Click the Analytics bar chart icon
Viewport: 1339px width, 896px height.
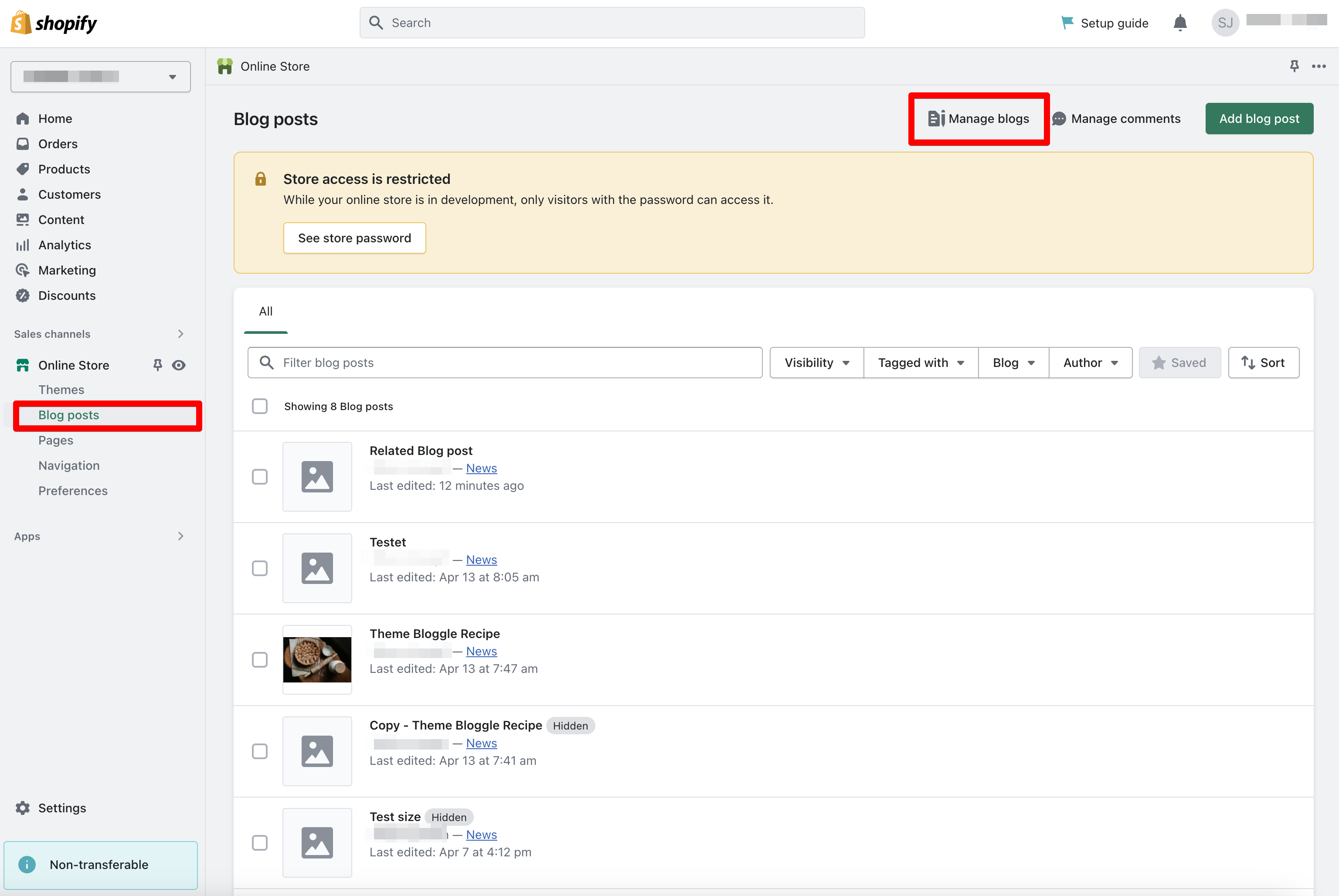[23, 245]
